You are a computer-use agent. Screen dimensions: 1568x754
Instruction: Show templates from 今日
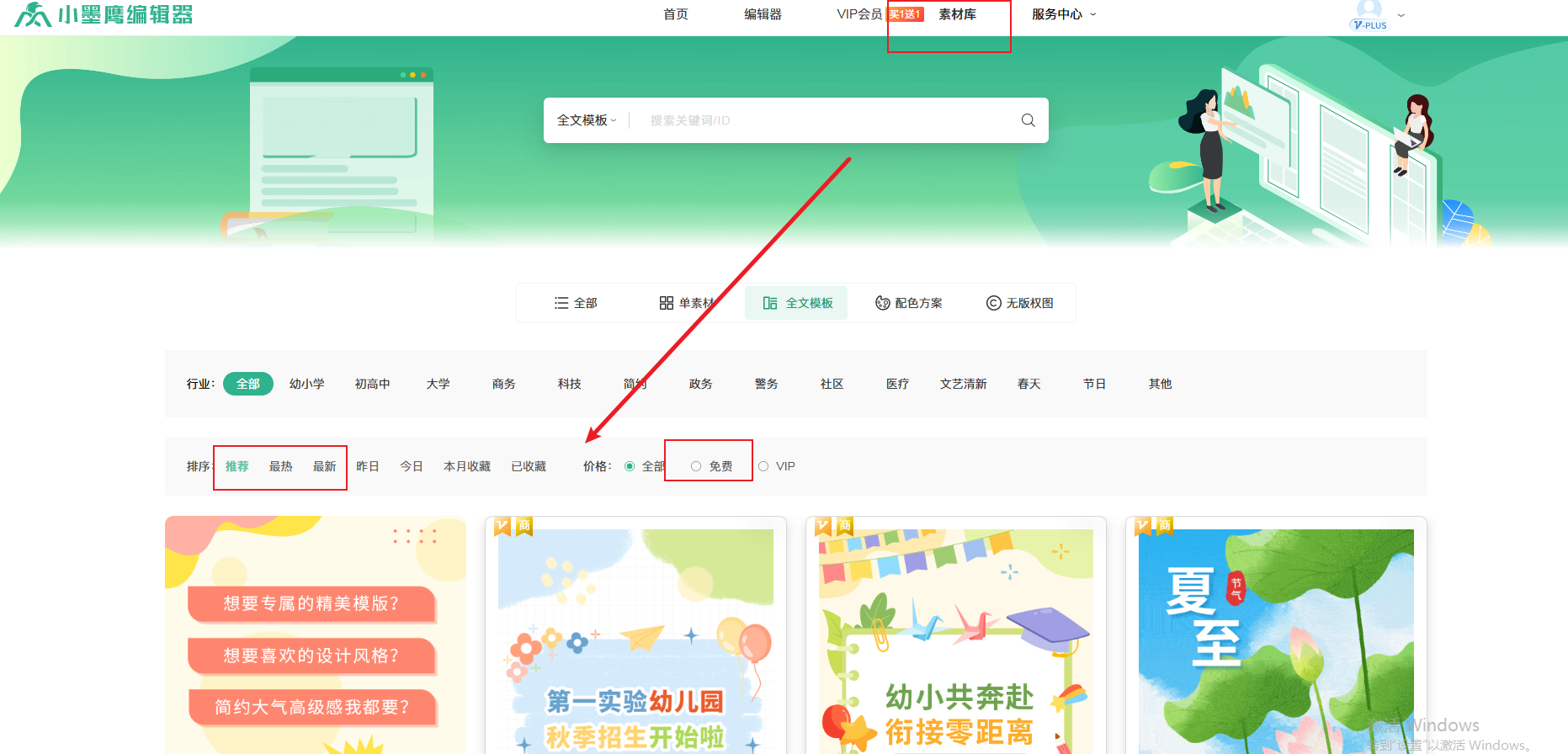click(x=412, y=466)
